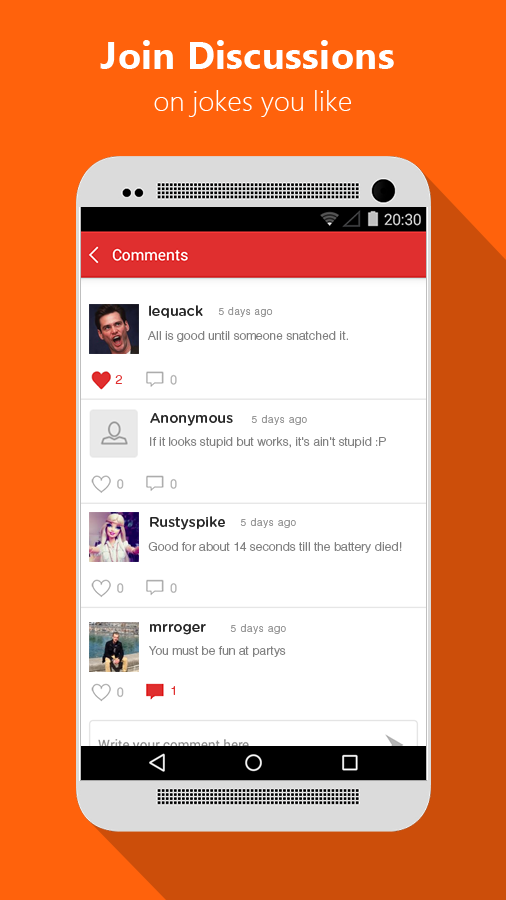This screenshot has height=900, width=506.
Task: Tap the Android back navigation triangle
Action: (157, 762)
